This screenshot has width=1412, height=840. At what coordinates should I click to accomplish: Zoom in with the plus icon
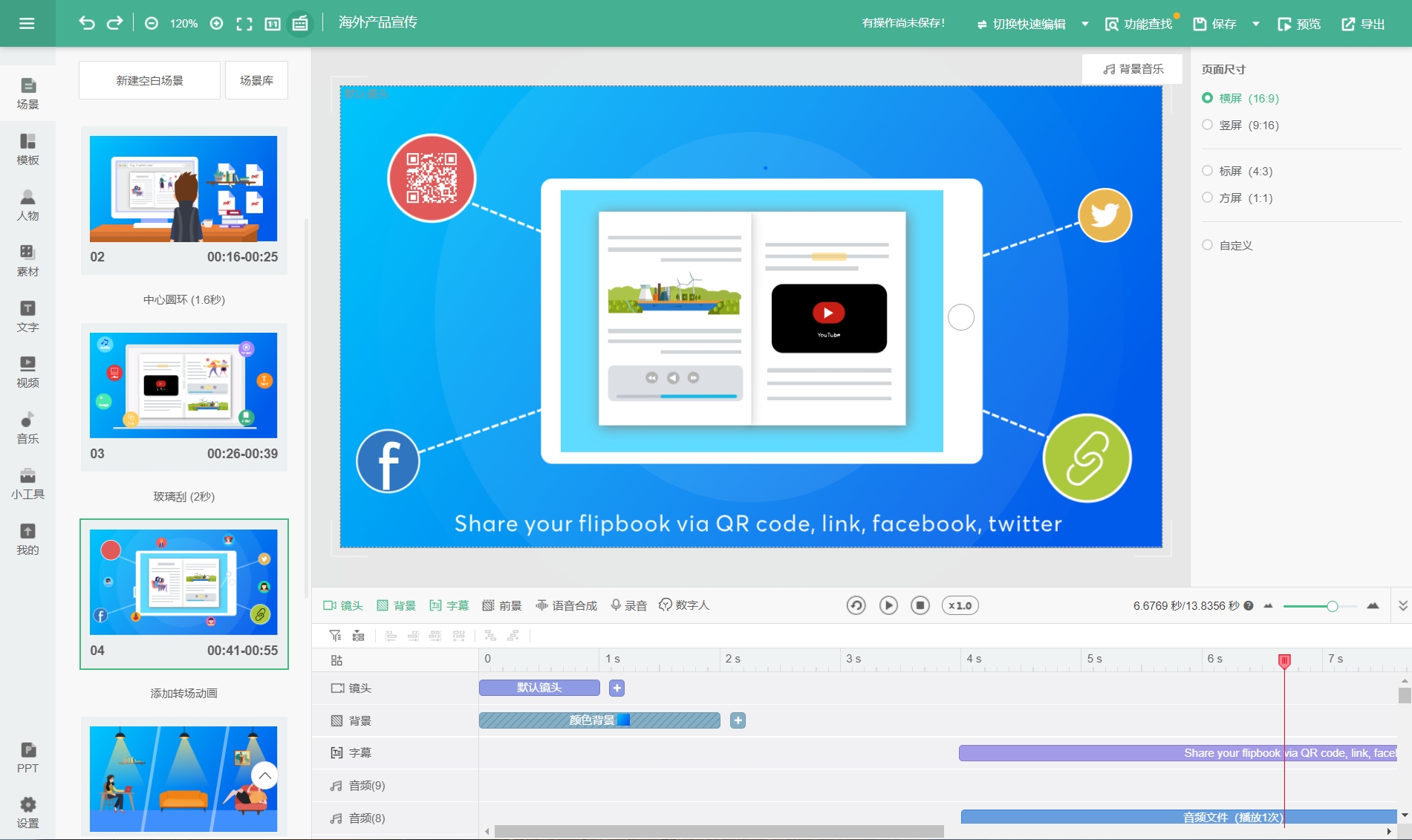click(x=217, y=24)
